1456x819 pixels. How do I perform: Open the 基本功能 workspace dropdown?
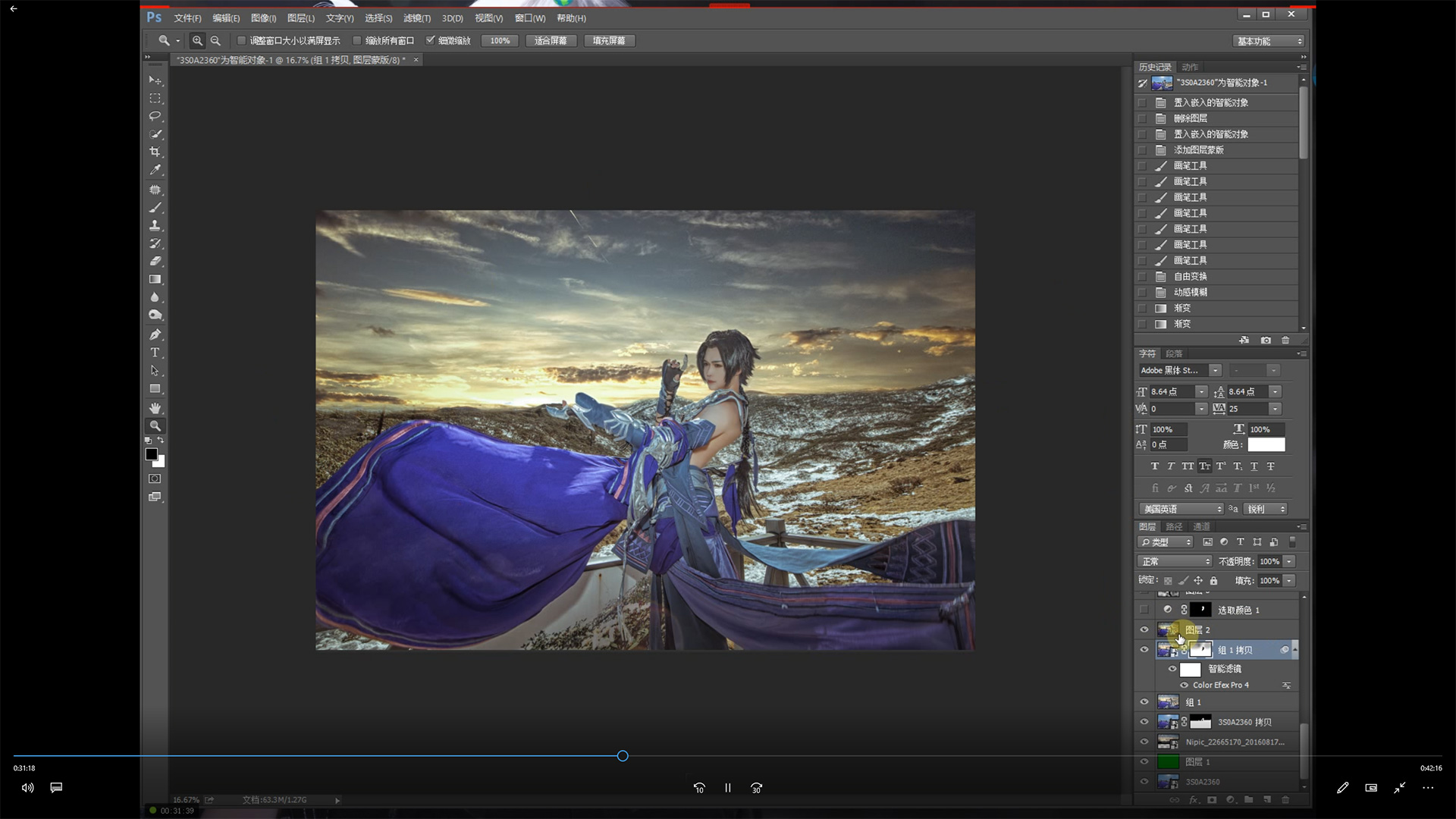[1269, 42]
